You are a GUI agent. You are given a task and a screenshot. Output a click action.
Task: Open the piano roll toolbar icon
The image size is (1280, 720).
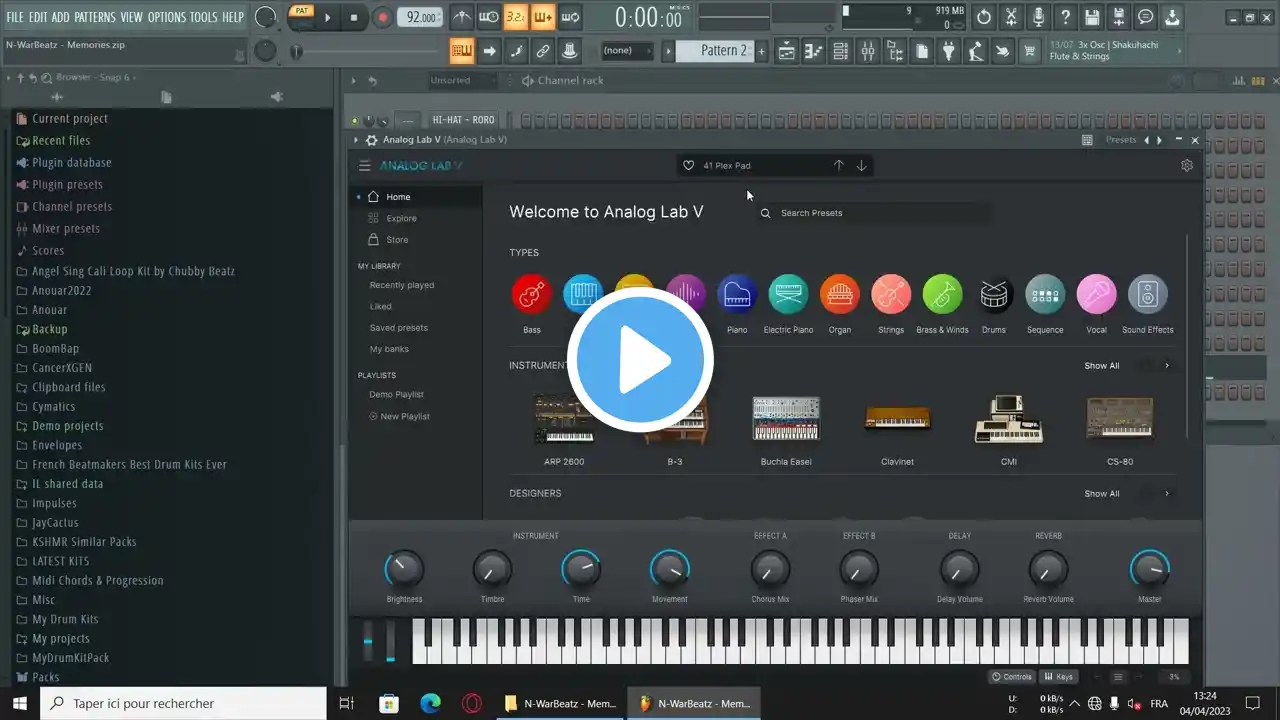tap(813, 51)
